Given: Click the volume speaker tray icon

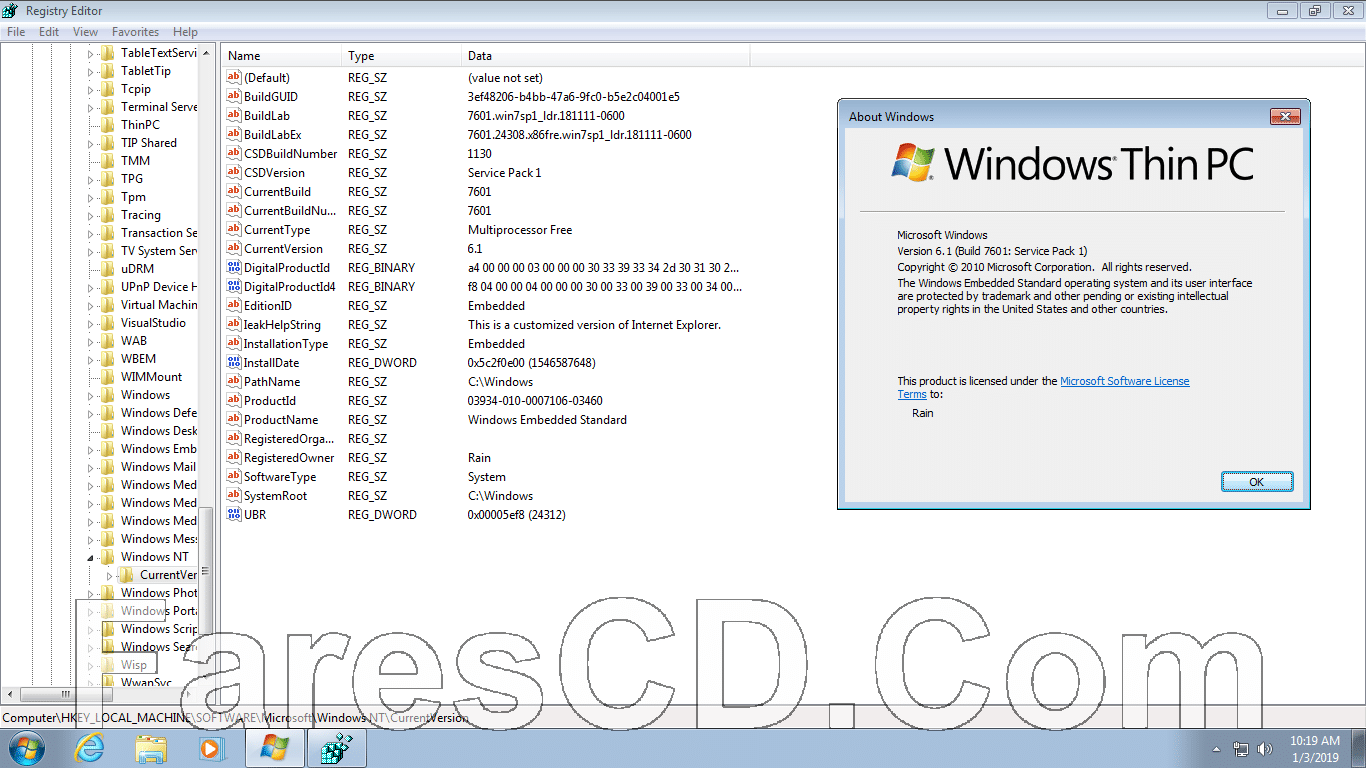Looking at the screenshot, I should [1267, 749].
